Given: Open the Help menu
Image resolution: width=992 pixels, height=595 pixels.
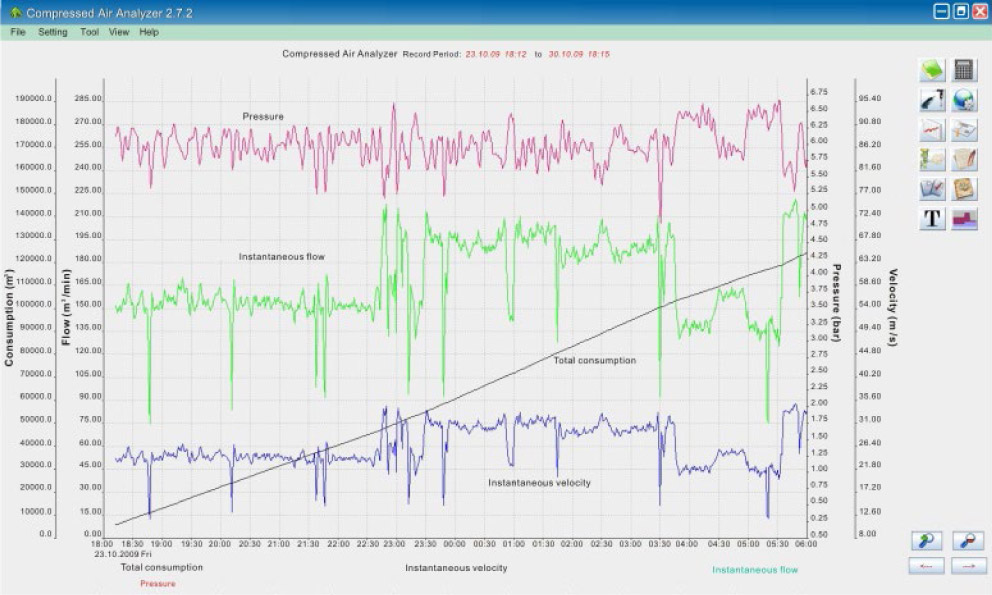Looking at the screenshot, I should (149, 32).
